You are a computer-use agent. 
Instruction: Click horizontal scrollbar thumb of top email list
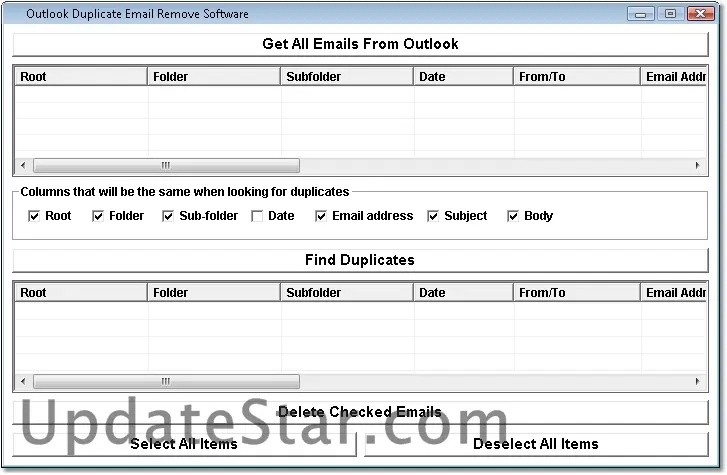(166, 165)
